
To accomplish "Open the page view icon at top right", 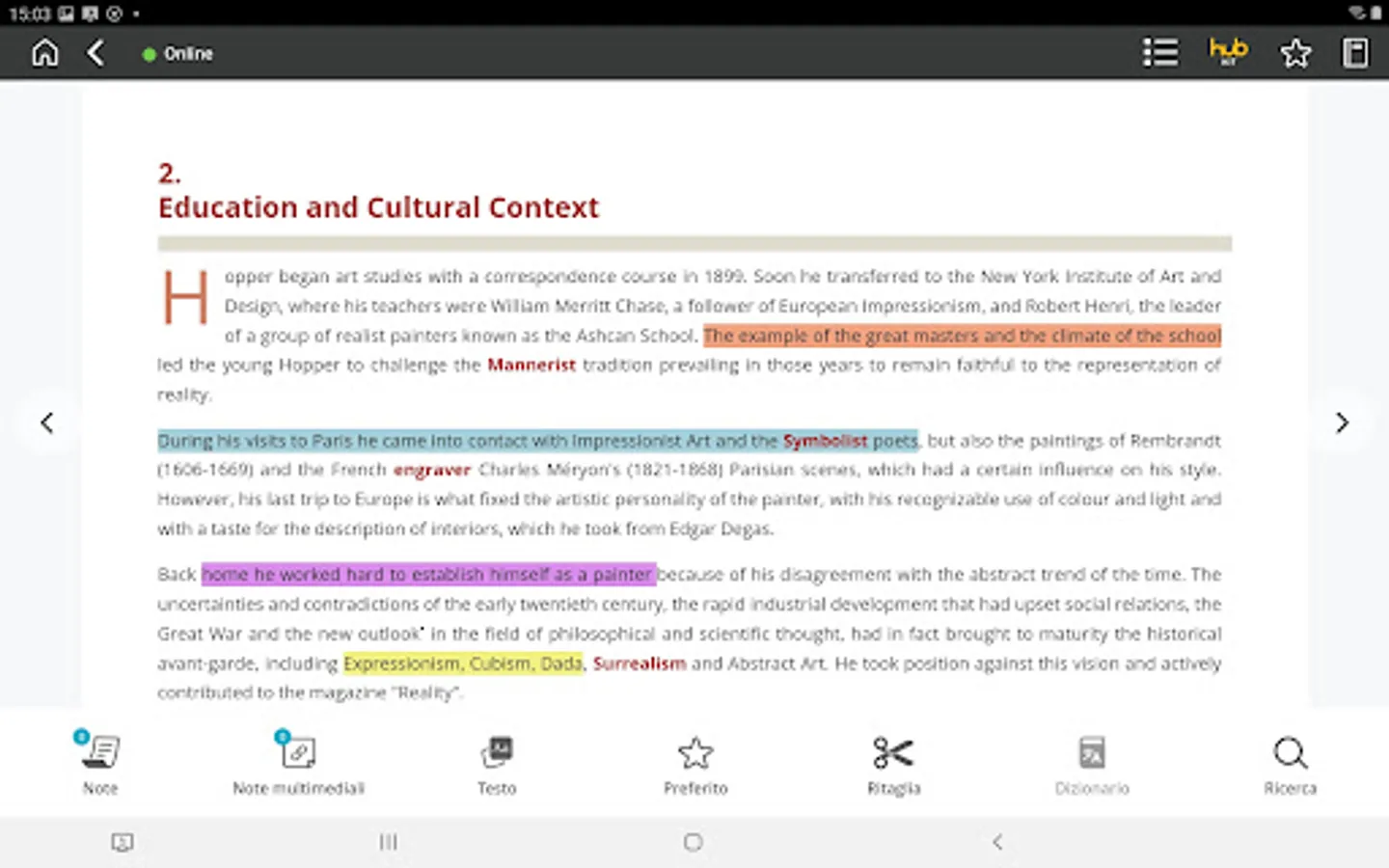I will [1355, 52].
